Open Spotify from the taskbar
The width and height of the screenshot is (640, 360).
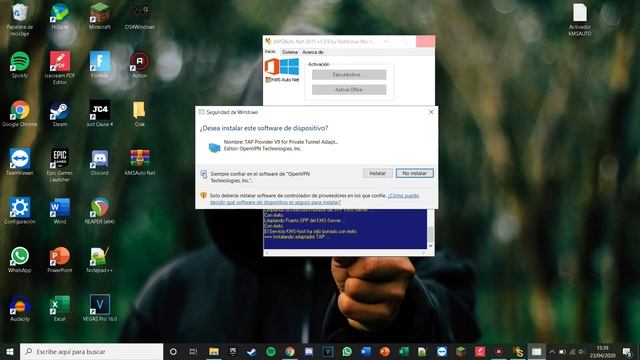pyautogui.click(x=271, y=351)
